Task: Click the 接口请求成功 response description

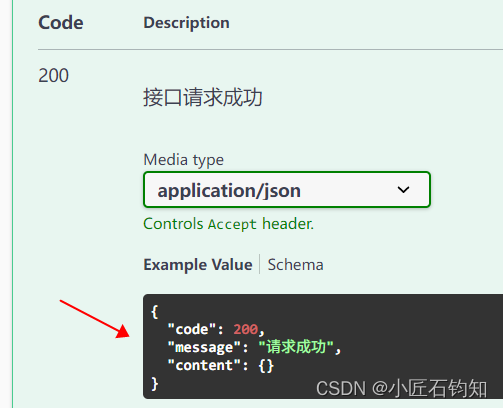Action: pyautogui.click(x=203, y=97)
